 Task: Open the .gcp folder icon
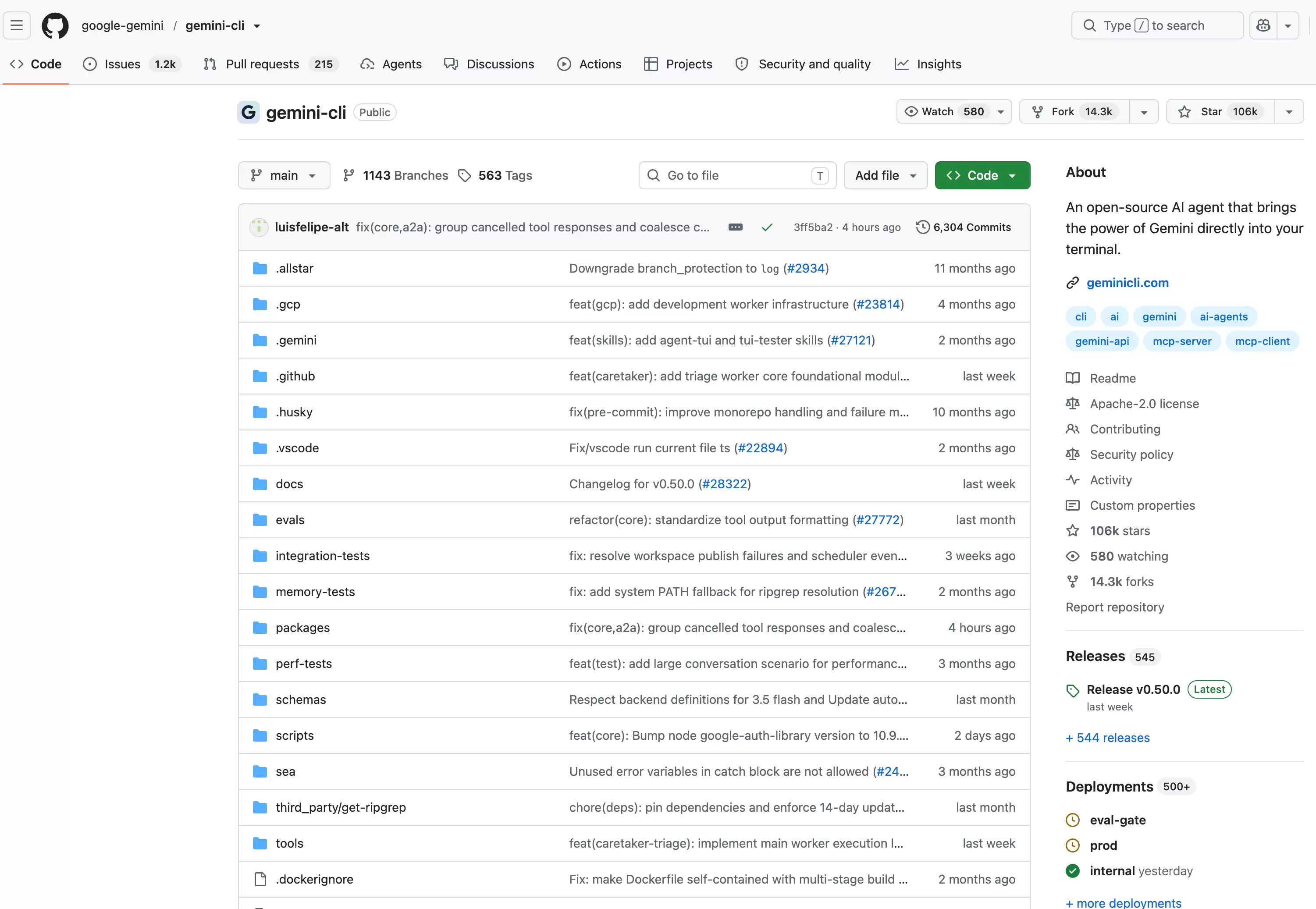click(x=260, y=304)
